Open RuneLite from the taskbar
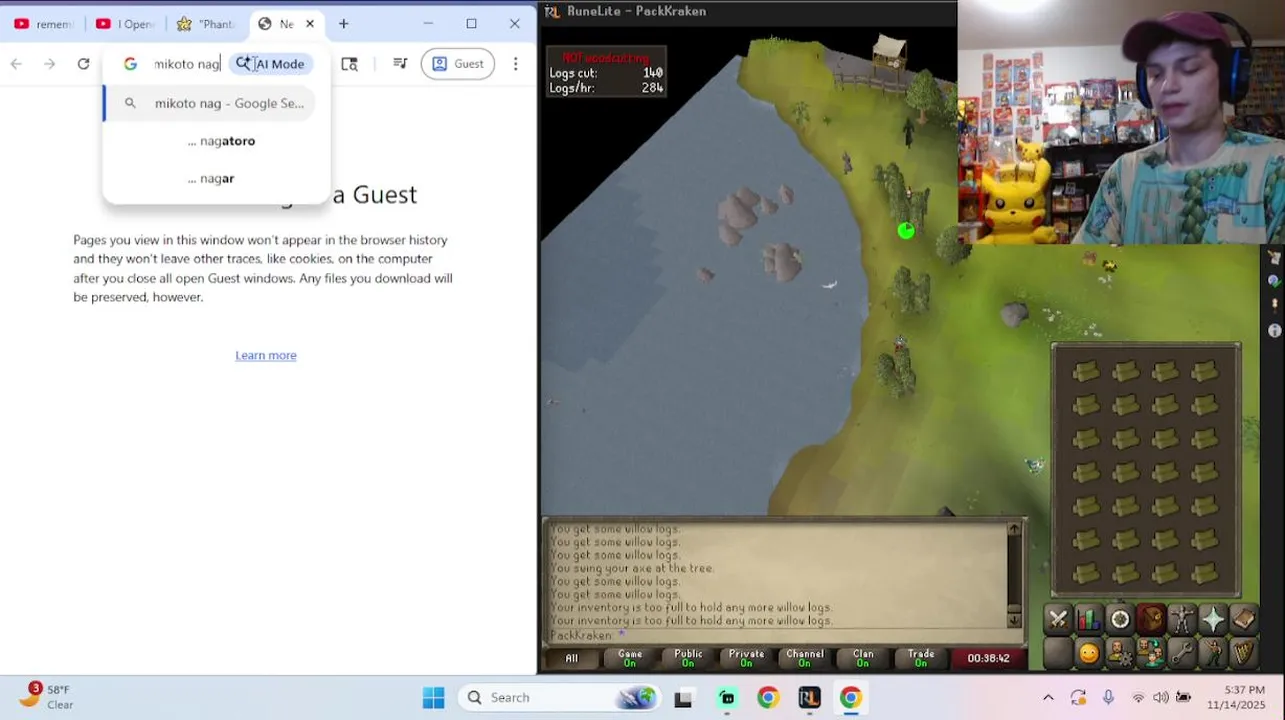 point(809,698)
